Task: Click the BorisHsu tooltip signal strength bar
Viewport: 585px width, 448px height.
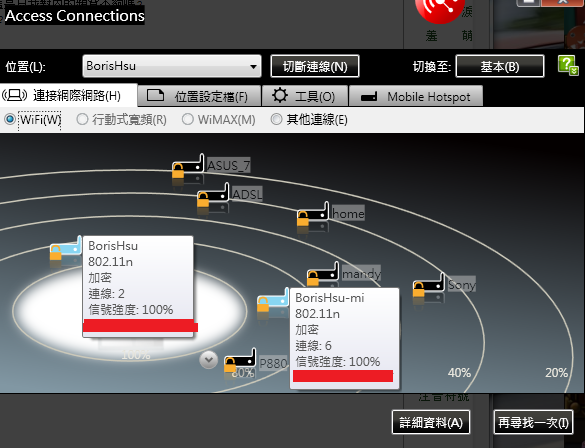Action: pyautogui.click(x=140, y=326)
